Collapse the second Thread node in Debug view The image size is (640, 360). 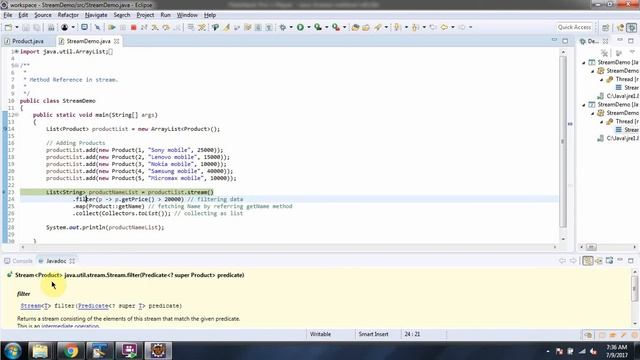click(602, 122)
